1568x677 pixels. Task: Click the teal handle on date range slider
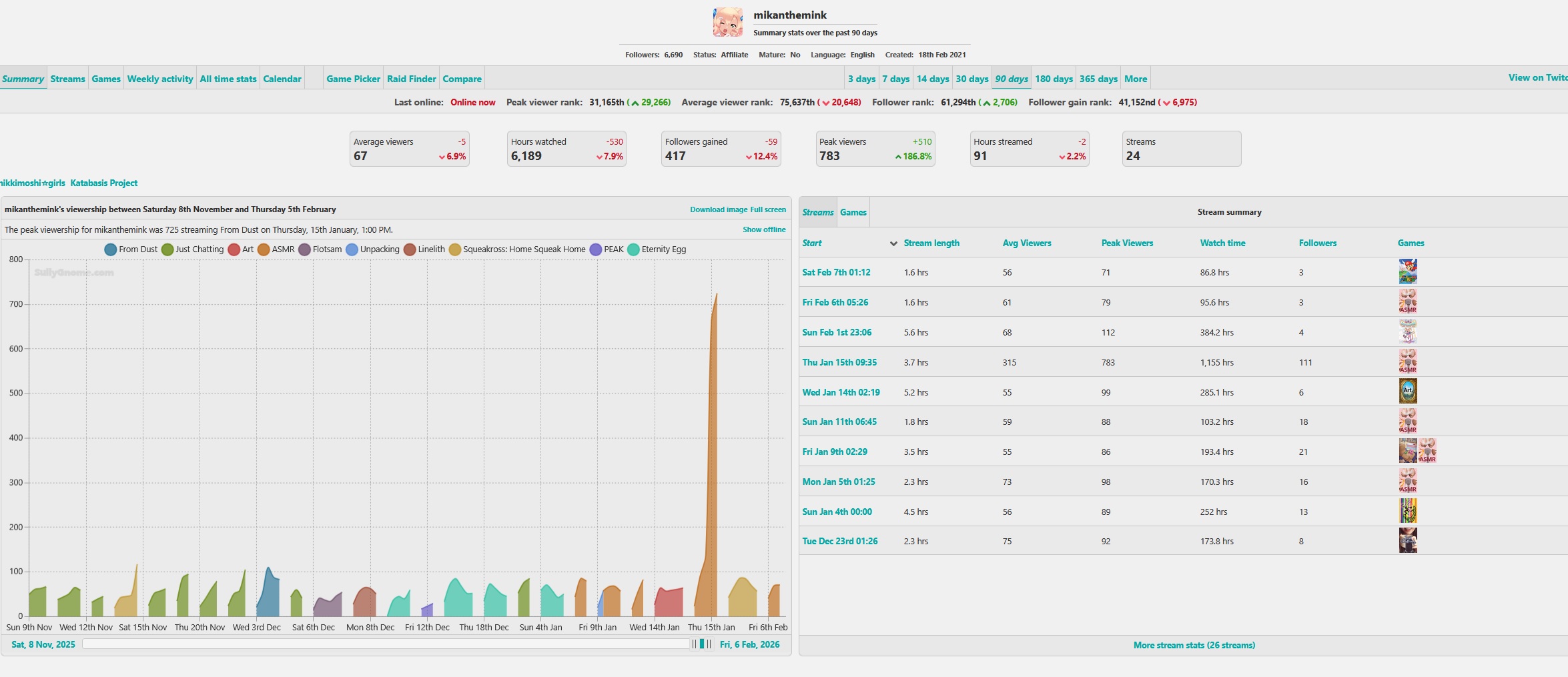click(702, 644)
